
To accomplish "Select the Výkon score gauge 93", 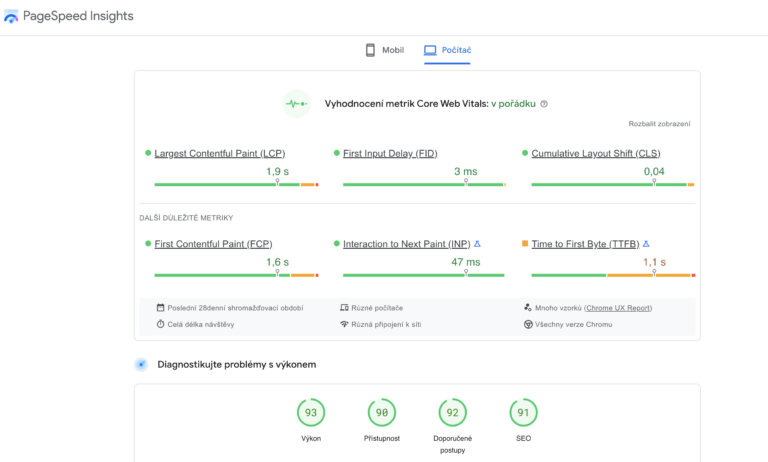I will click(x=311, y=411).
